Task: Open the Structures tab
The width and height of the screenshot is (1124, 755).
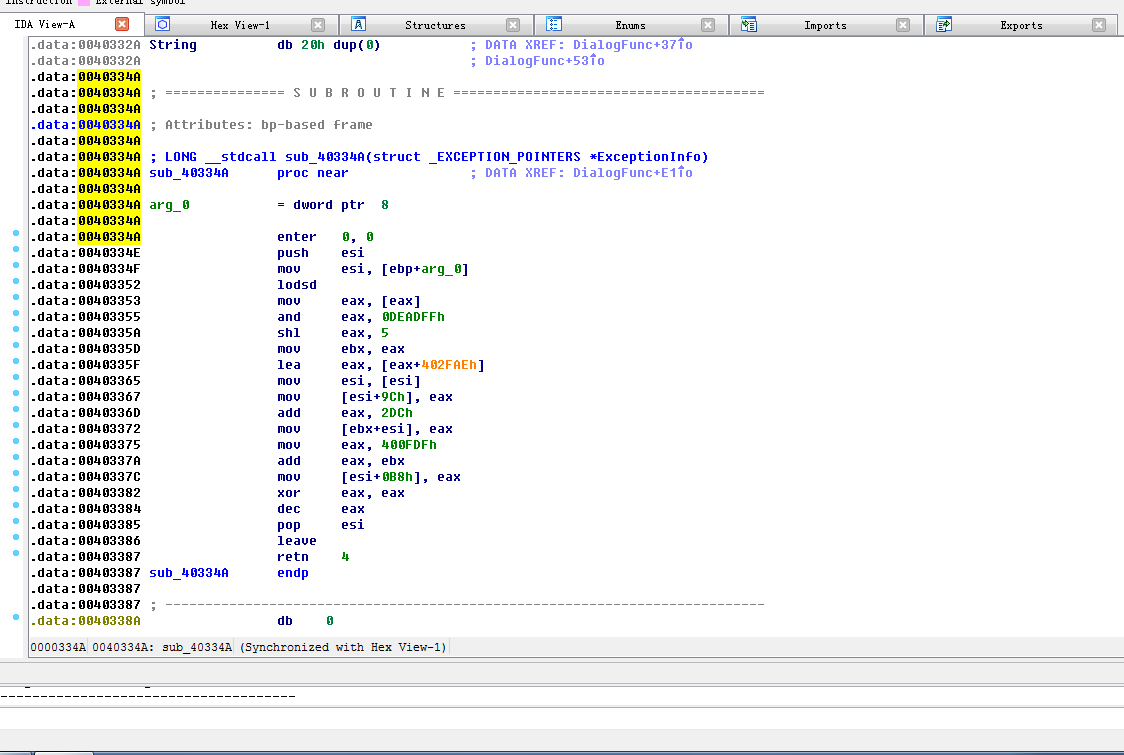Action: tap(435, 25)
